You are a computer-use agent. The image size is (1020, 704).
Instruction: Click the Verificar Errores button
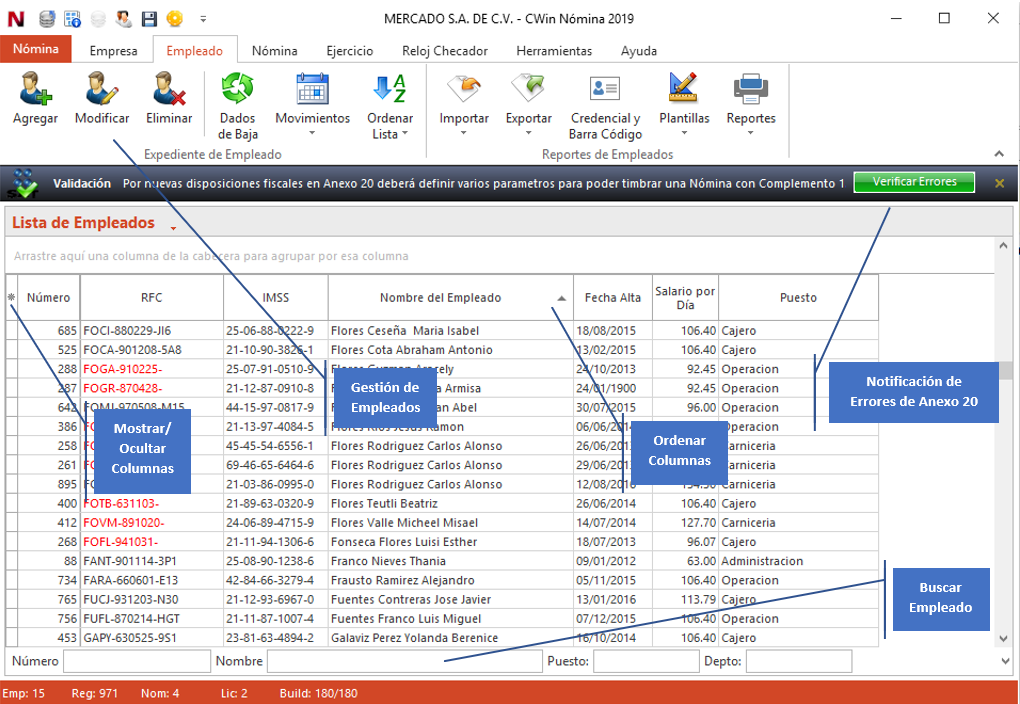[914, 182]
